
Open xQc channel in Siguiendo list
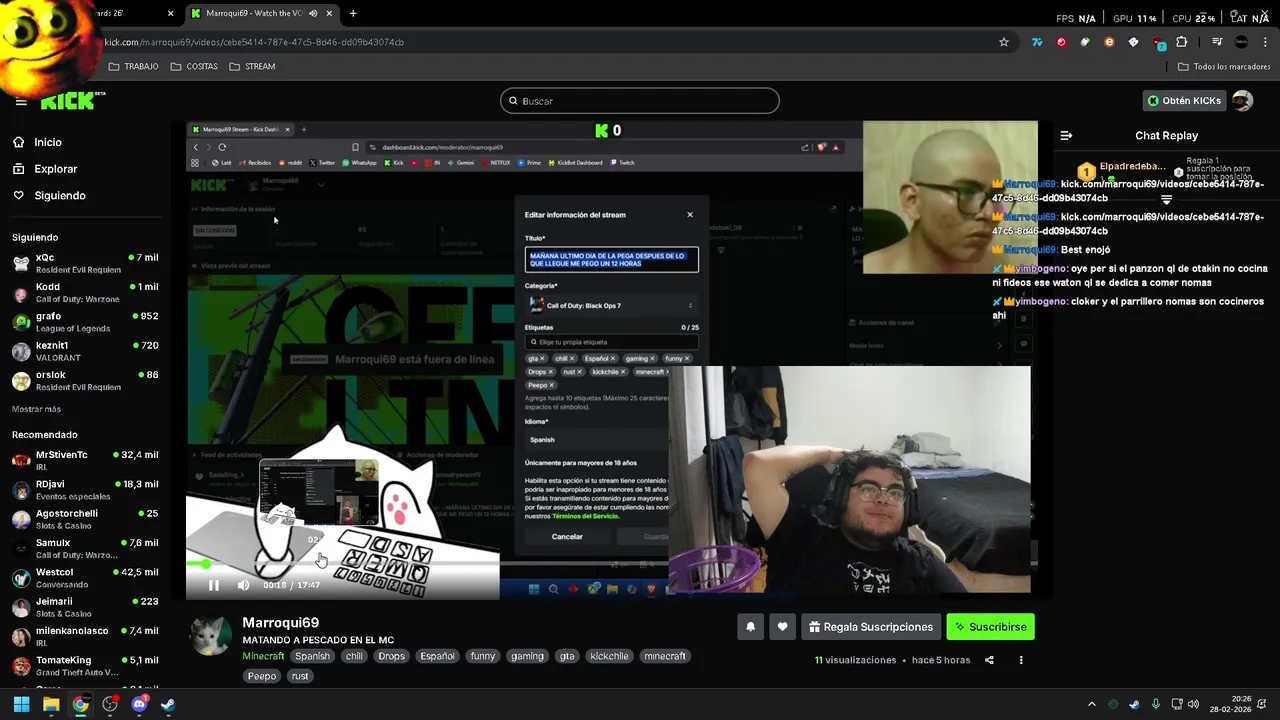pyautogui.click(x=85, y=263)
